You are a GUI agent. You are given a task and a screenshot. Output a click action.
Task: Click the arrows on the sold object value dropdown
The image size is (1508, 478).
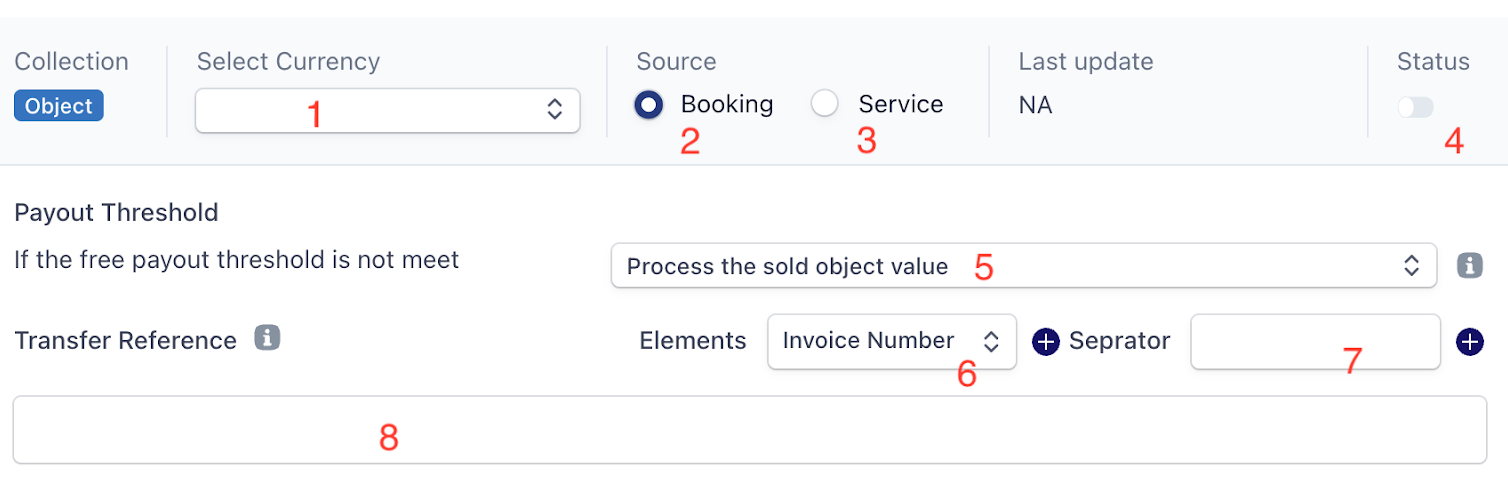[x=1411, y=266]
